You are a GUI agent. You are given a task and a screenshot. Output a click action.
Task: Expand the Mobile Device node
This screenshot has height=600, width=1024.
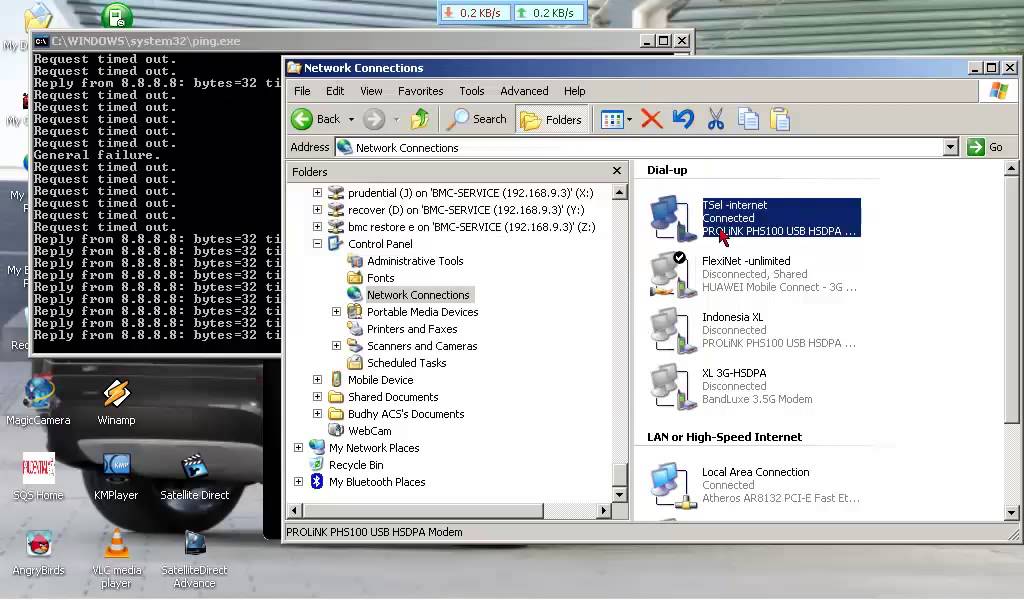(x=317, y=379)
